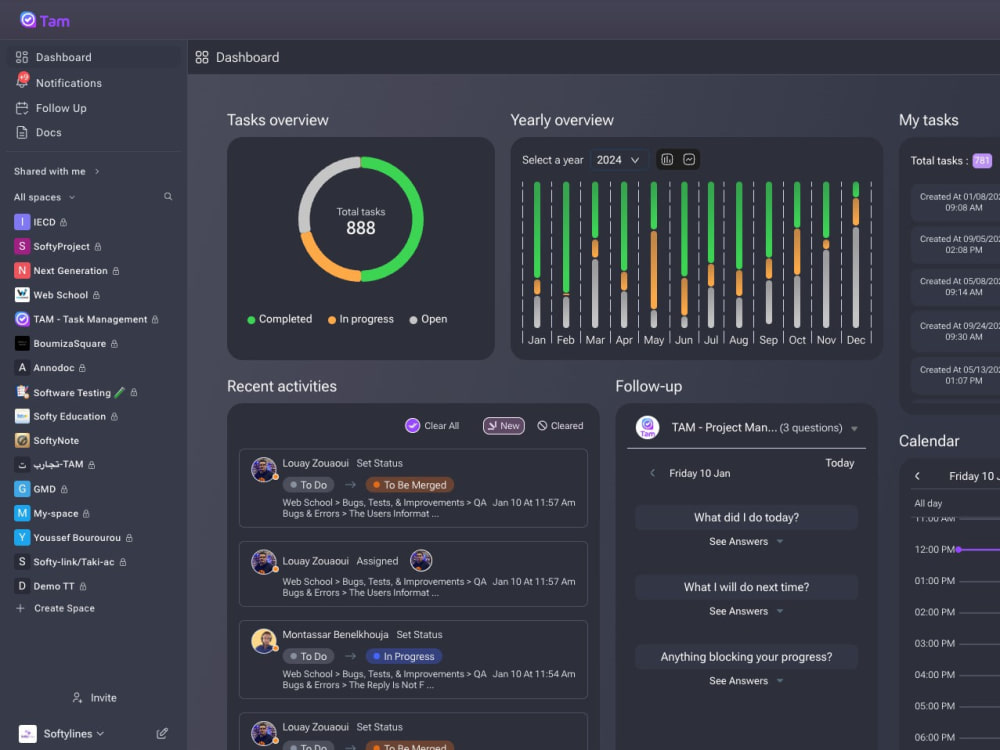1000x750 pixels.
Task: Open the Software Testing space icon
Action: coord(22,392)
